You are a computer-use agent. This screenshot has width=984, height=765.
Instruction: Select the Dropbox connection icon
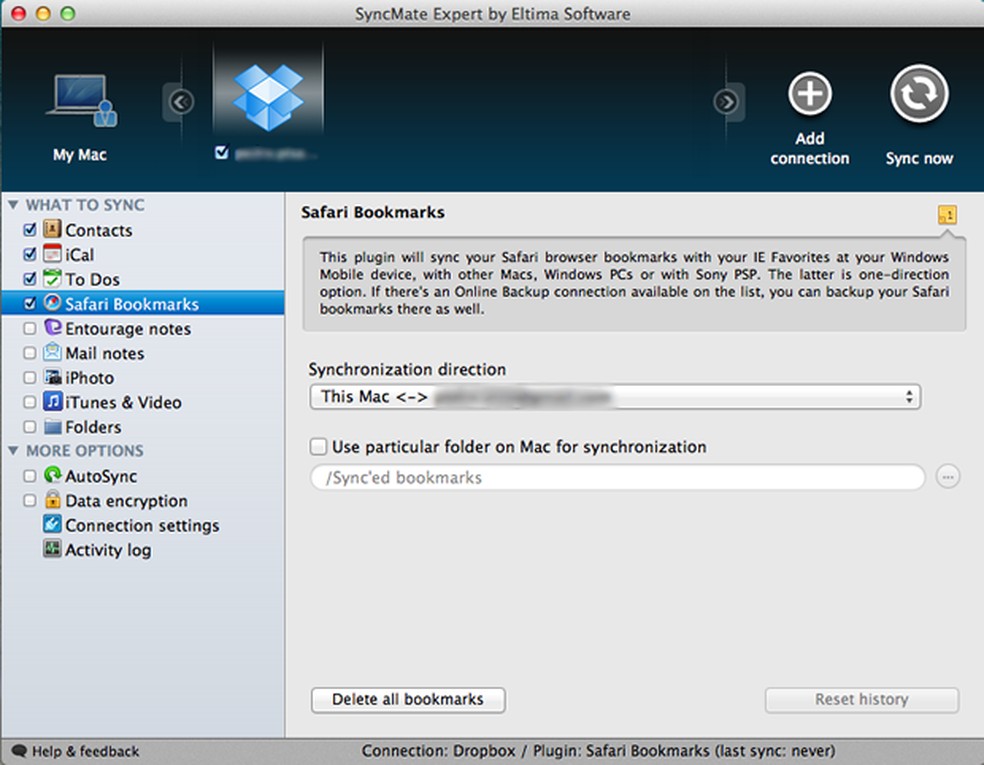pyautogui.click(x=270, y=95)
